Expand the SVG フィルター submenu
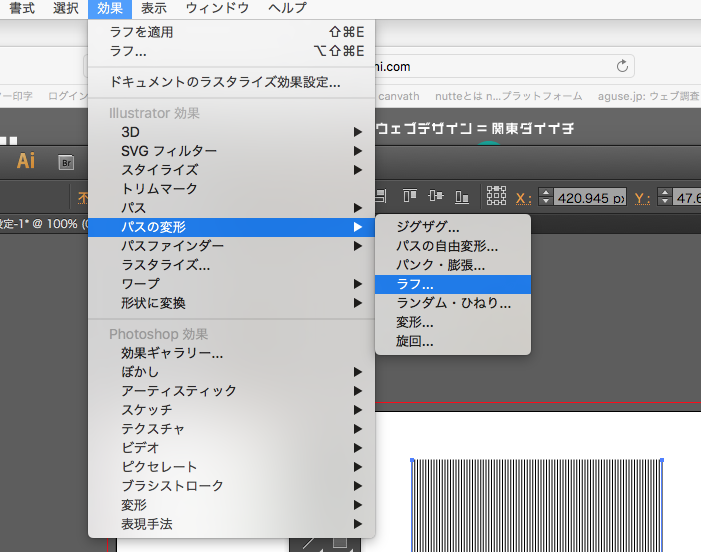The image size is (701, 552). [x=232, y=151]
